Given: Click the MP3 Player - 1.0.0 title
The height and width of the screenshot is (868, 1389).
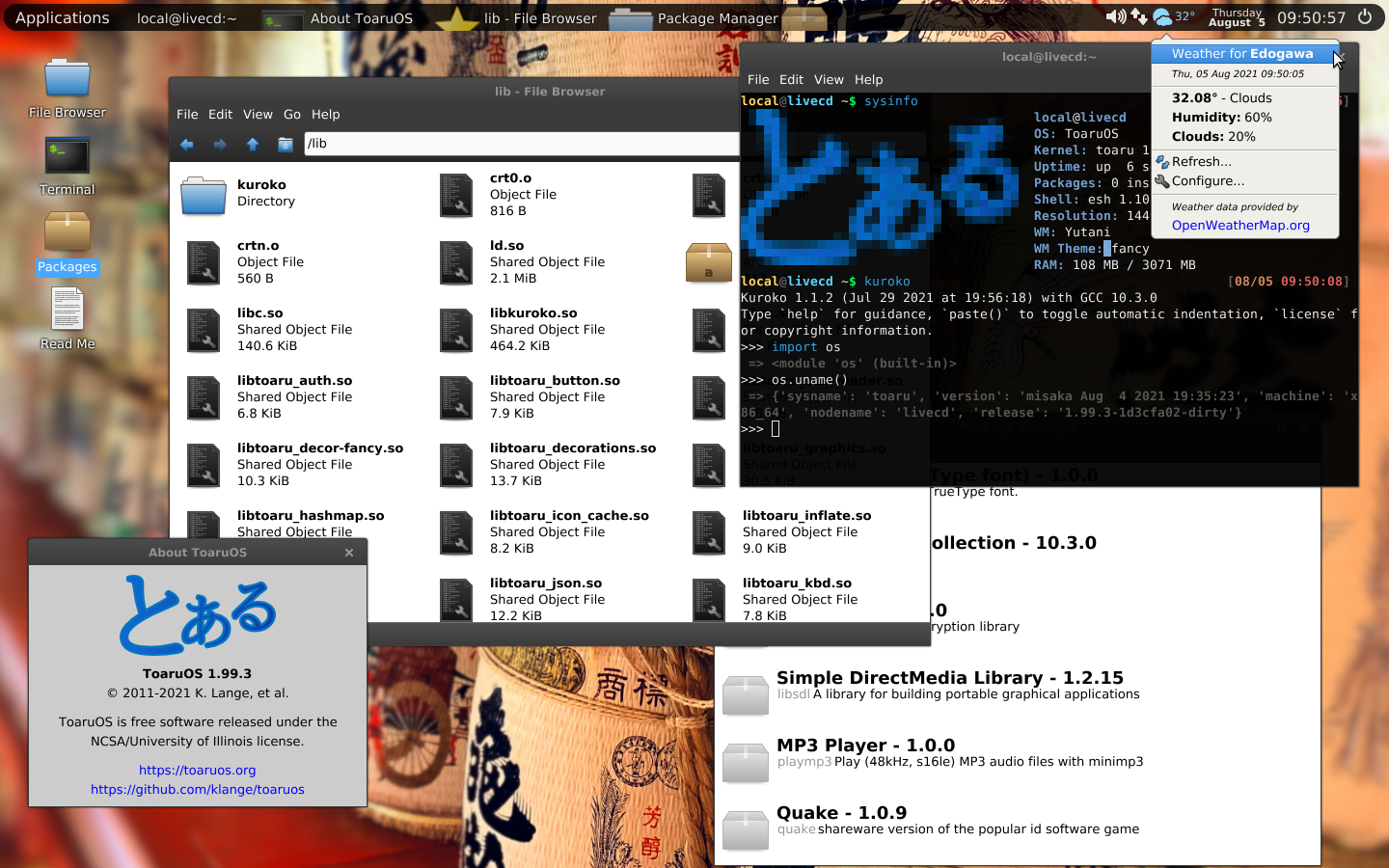Looking at the screenshot, I should (x=865, y=746).
